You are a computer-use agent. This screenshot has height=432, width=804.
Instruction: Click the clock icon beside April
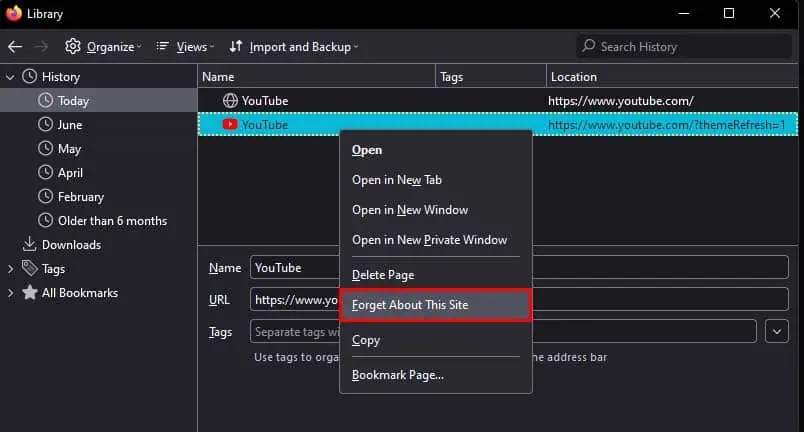pos(46,172)
